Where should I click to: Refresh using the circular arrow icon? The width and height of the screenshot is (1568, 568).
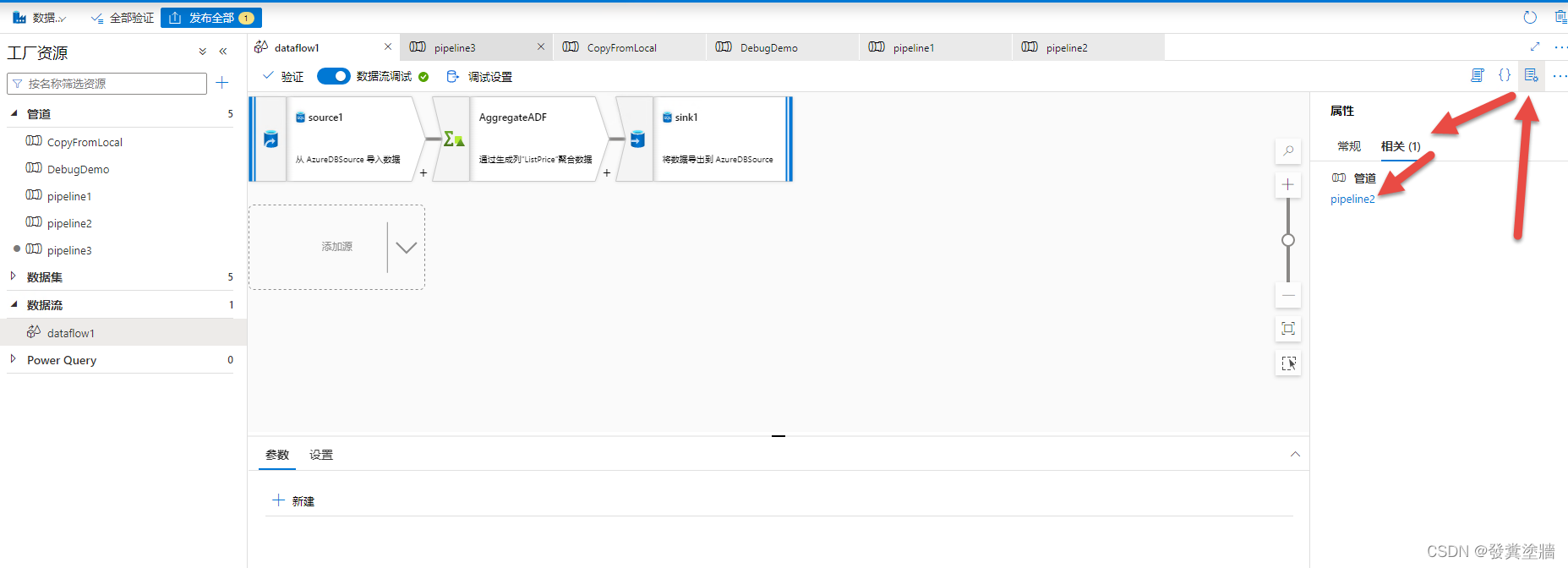(1530, 18)
